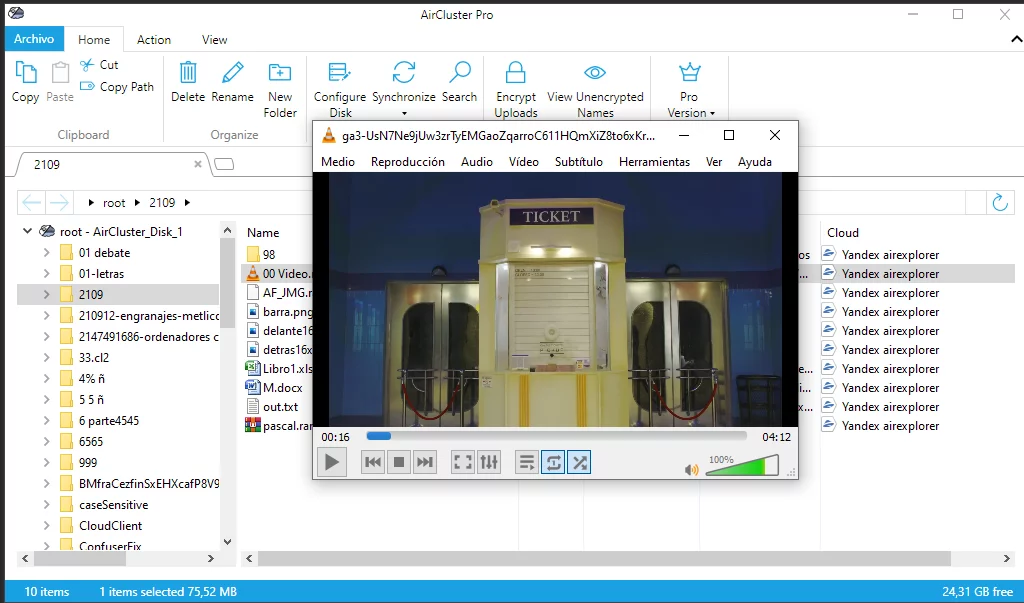Switch to the Action ribbon tab

click(x=154, y=40)
